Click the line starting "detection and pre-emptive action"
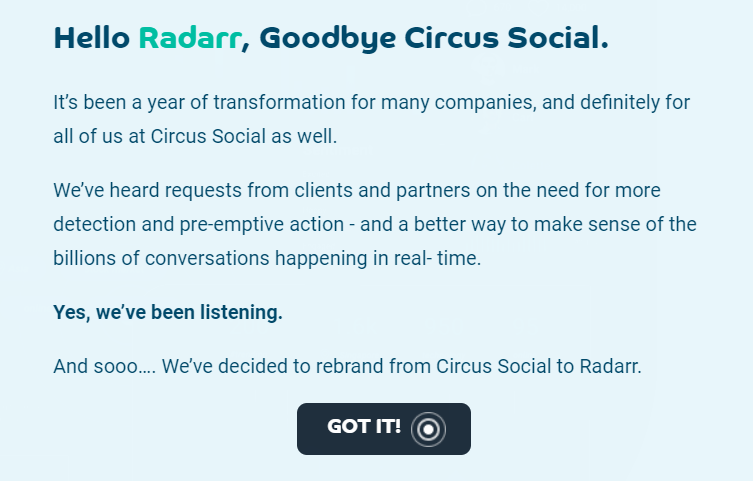 coord(374,224)
